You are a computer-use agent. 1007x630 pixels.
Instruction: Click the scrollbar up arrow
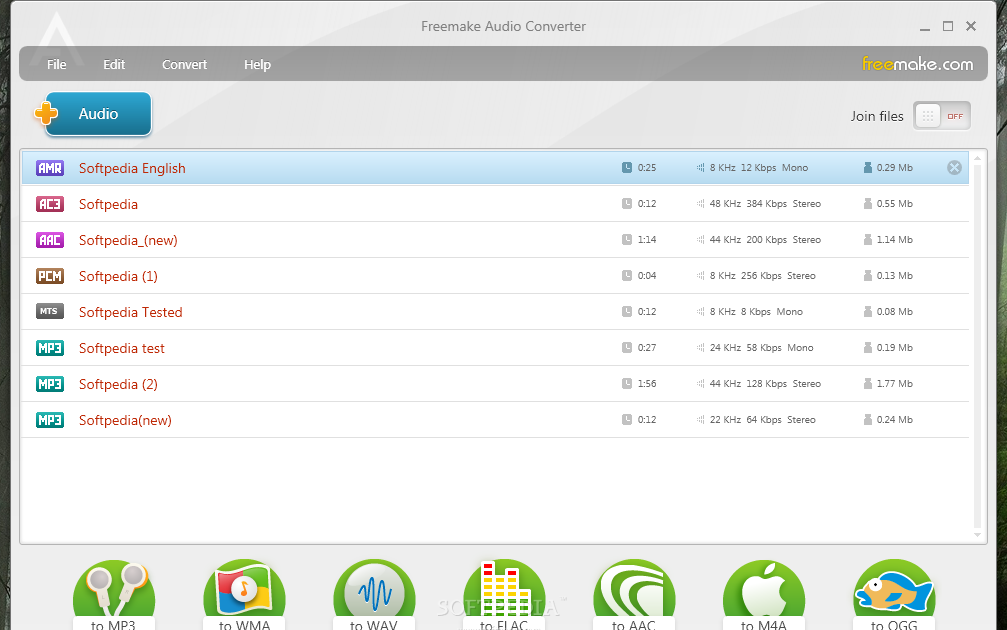977,157
